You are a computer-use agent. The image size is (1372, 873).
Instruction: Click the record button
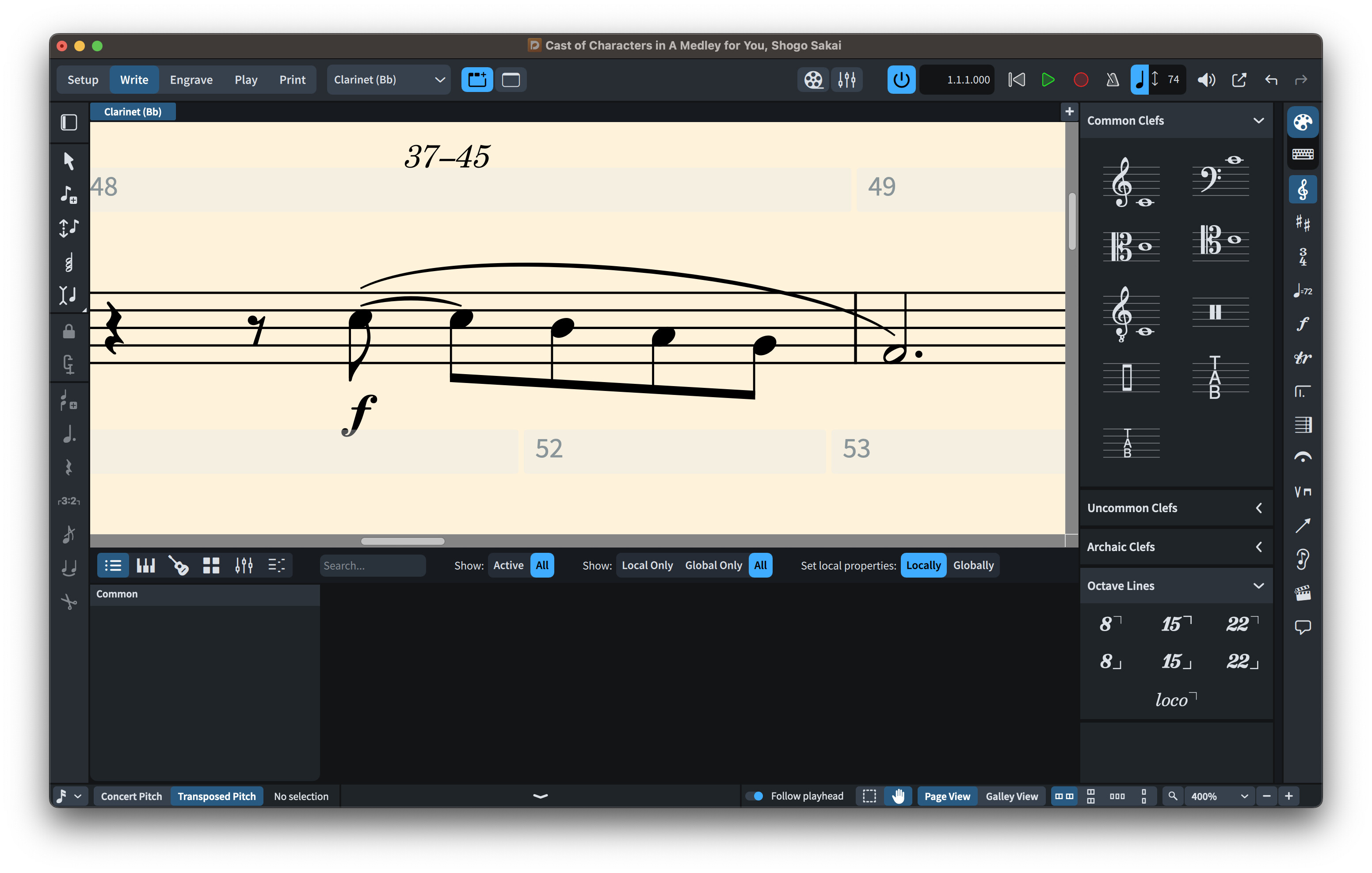1080,80
